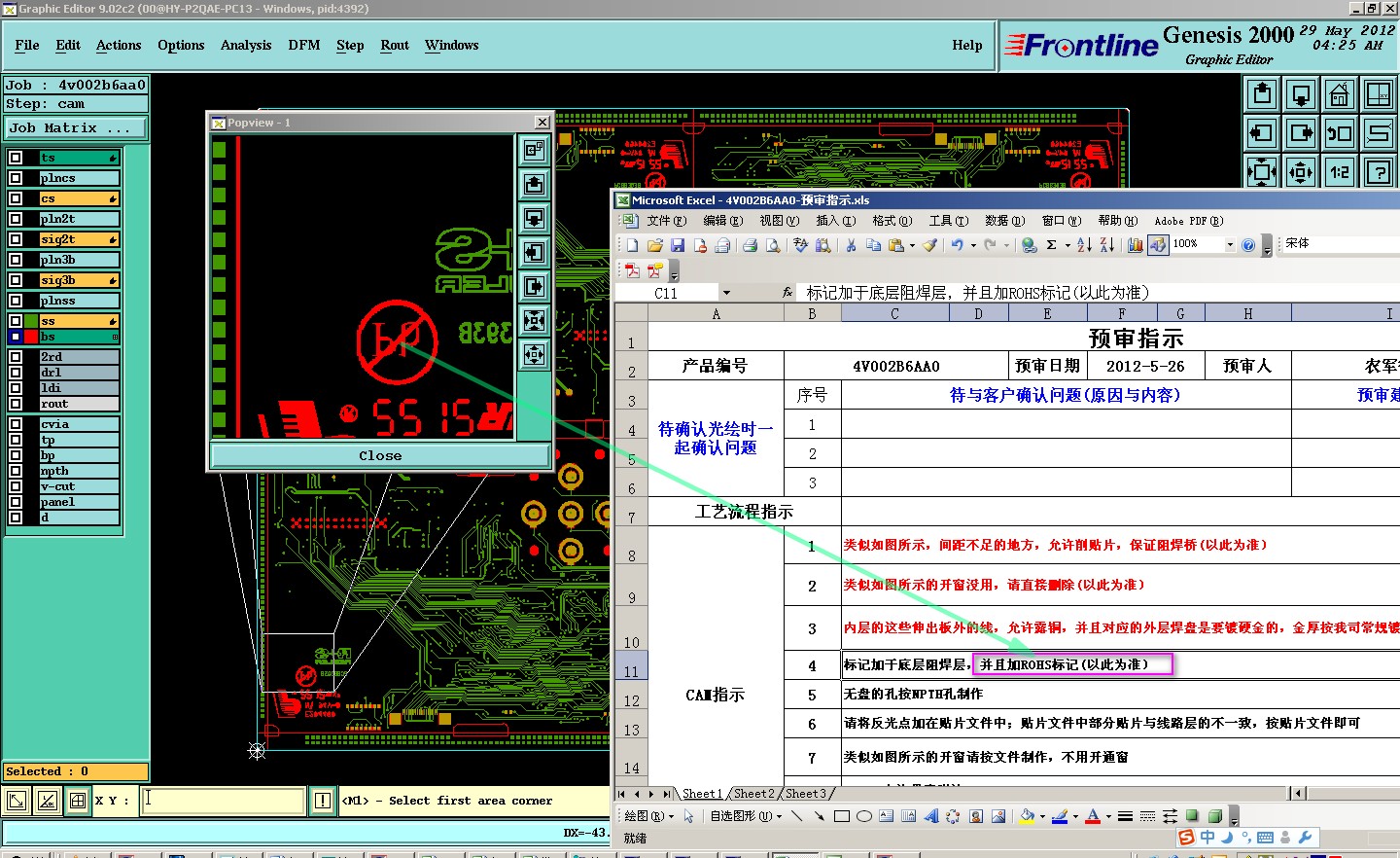Toggle the ts layer checkbox
Viewport: 1400px width, 858px height.
point(16,158)
